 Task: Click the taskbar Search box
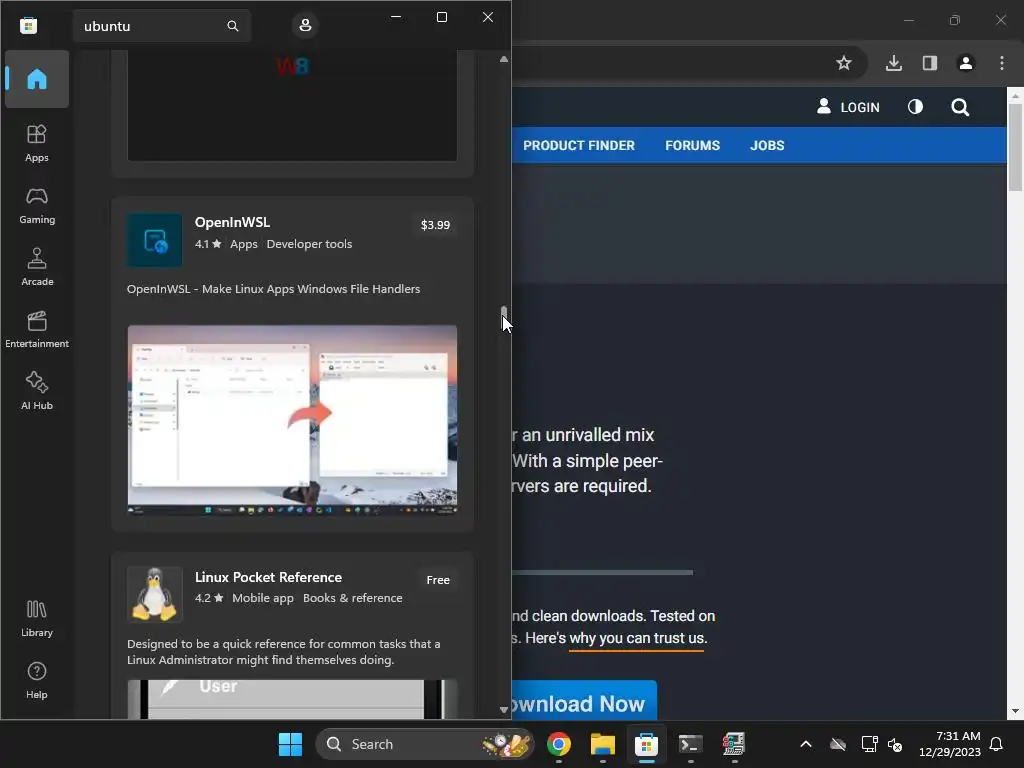click(424, 744)
